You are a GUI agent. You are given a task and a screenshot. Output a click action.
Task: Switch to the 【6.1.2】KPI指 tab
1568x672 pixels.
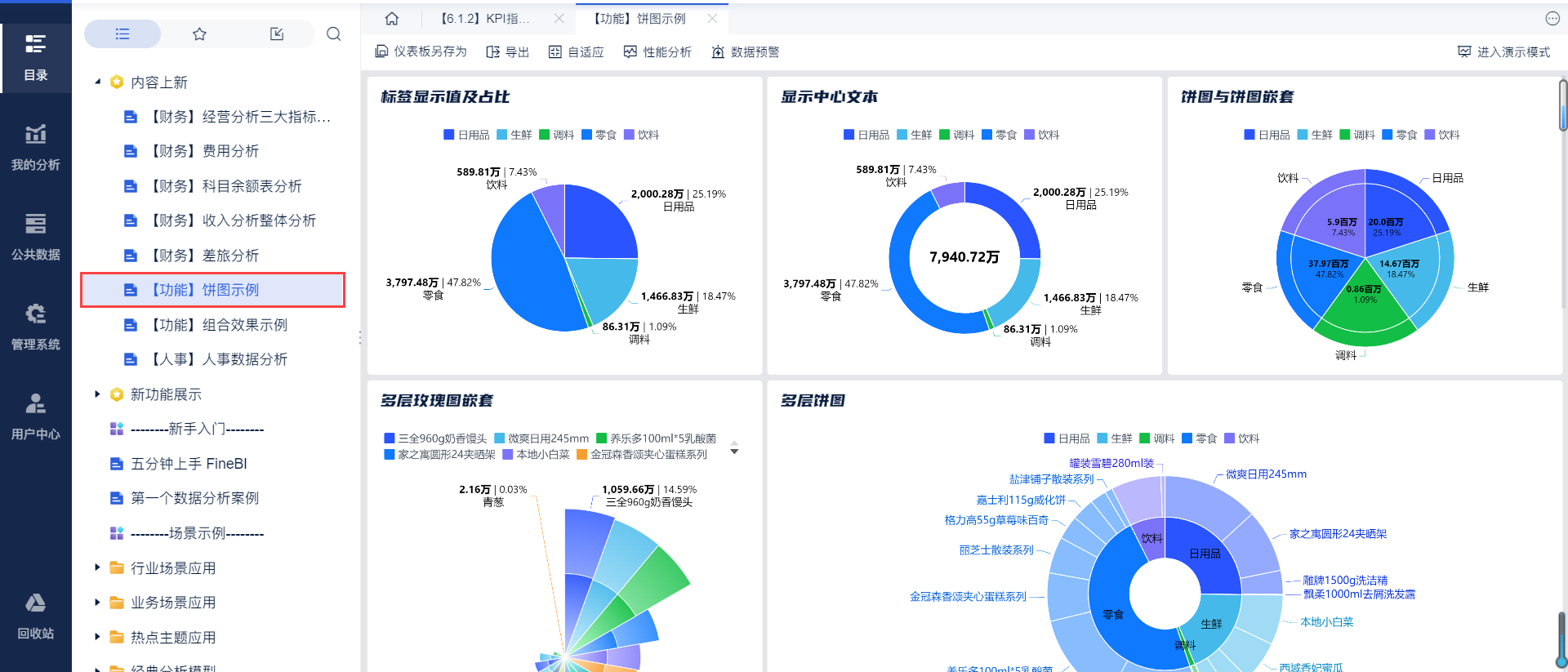click(485, 18)
